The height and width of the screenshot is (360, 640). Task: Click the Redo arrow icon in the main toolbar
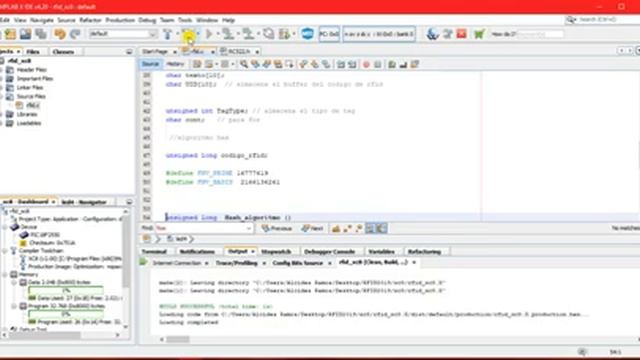click(75, 34)
